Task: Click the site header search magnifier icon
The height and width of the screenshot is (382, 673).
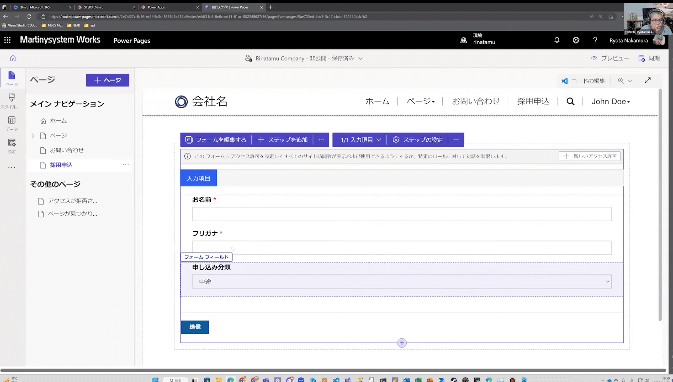Action: tap(570, 101)
